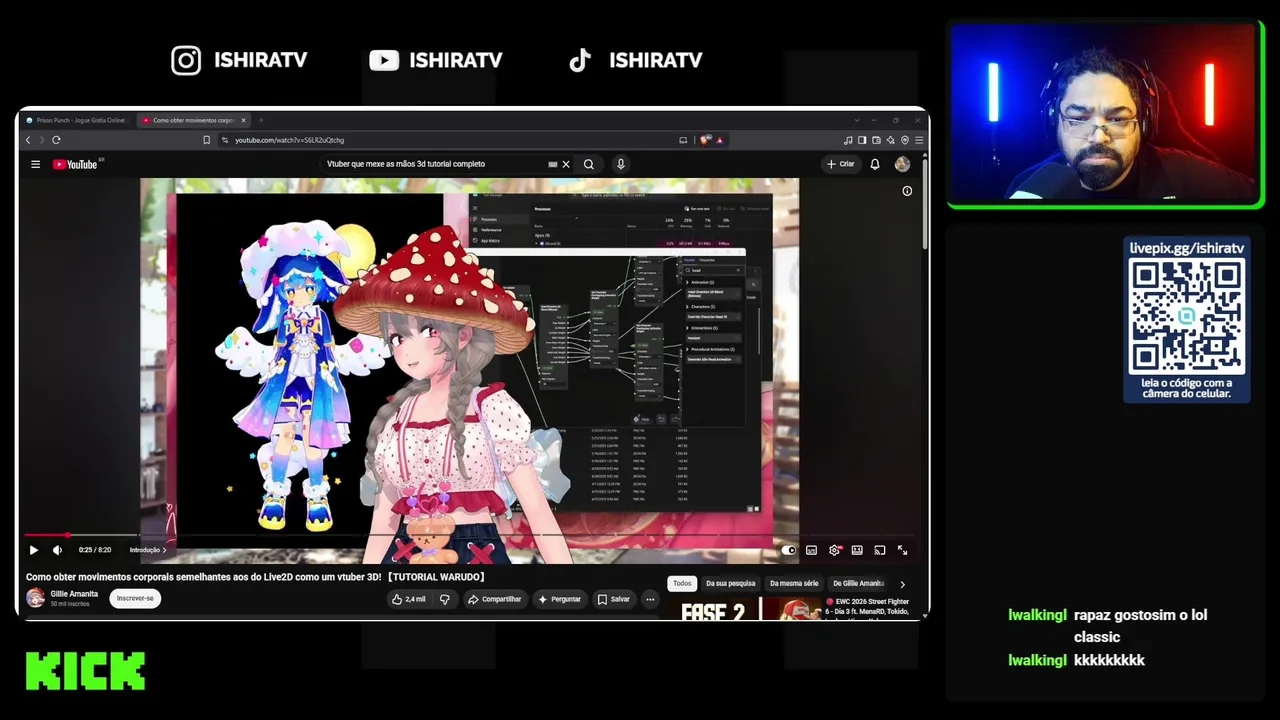Image resolution: width=1280 pixels, height=720 pixels.
Task: Focus the YouTube search input field
Action: 435,164
